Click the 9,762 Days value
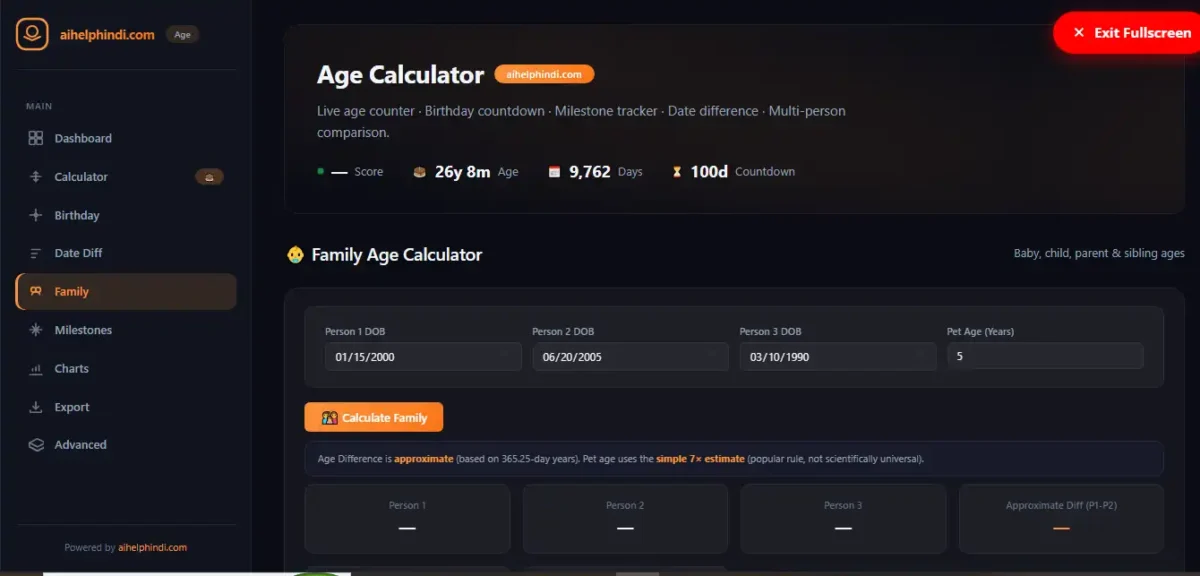Viewport: 1200px width, 576px height. [x=590, y=172]
